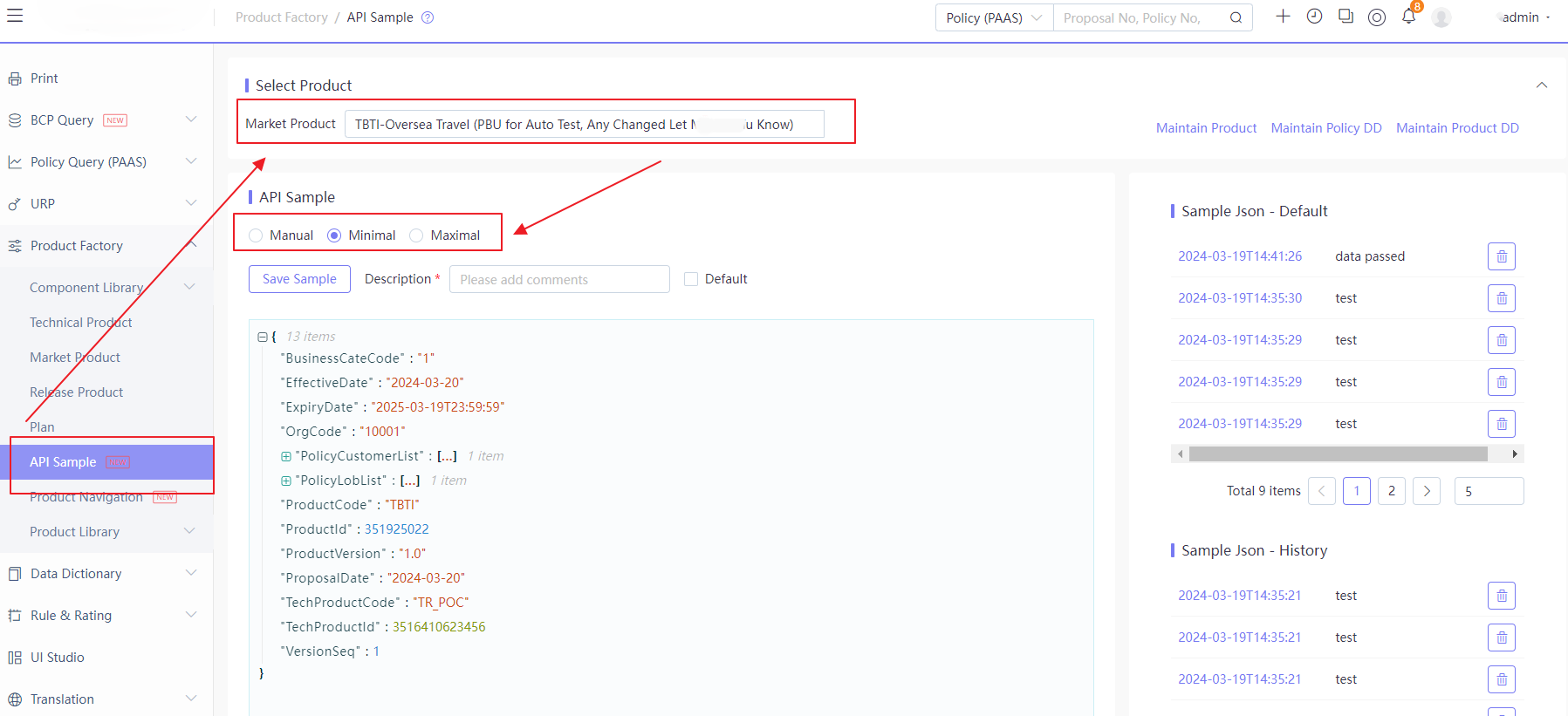1568x716 pixels.
Task: Expand the Component Library chevron
Action: 189,287
